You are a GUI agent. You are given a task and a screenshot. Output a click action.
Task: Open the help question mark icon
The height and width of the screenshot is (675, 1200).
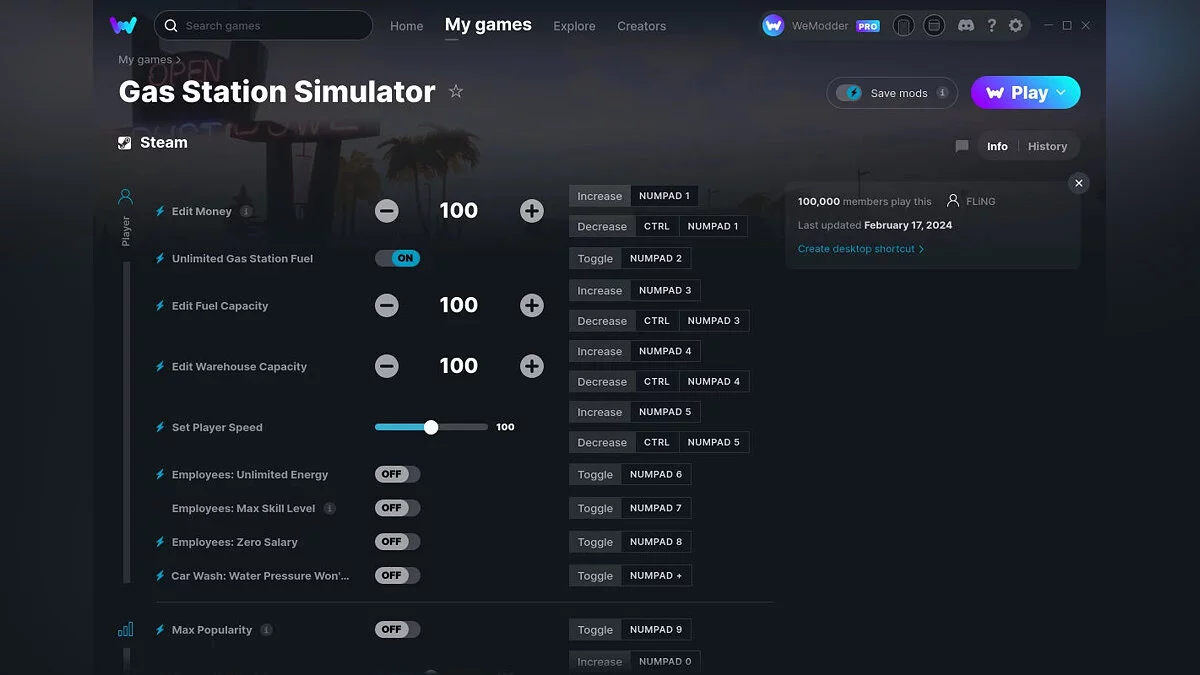click(x=992, y=25)
